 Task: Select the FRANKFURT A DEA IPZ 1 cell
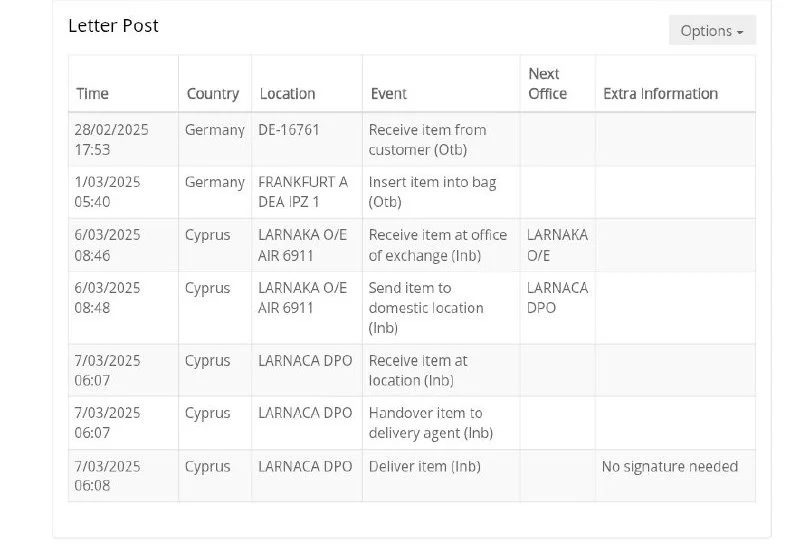pyautogui.click(x=303, y=192)
